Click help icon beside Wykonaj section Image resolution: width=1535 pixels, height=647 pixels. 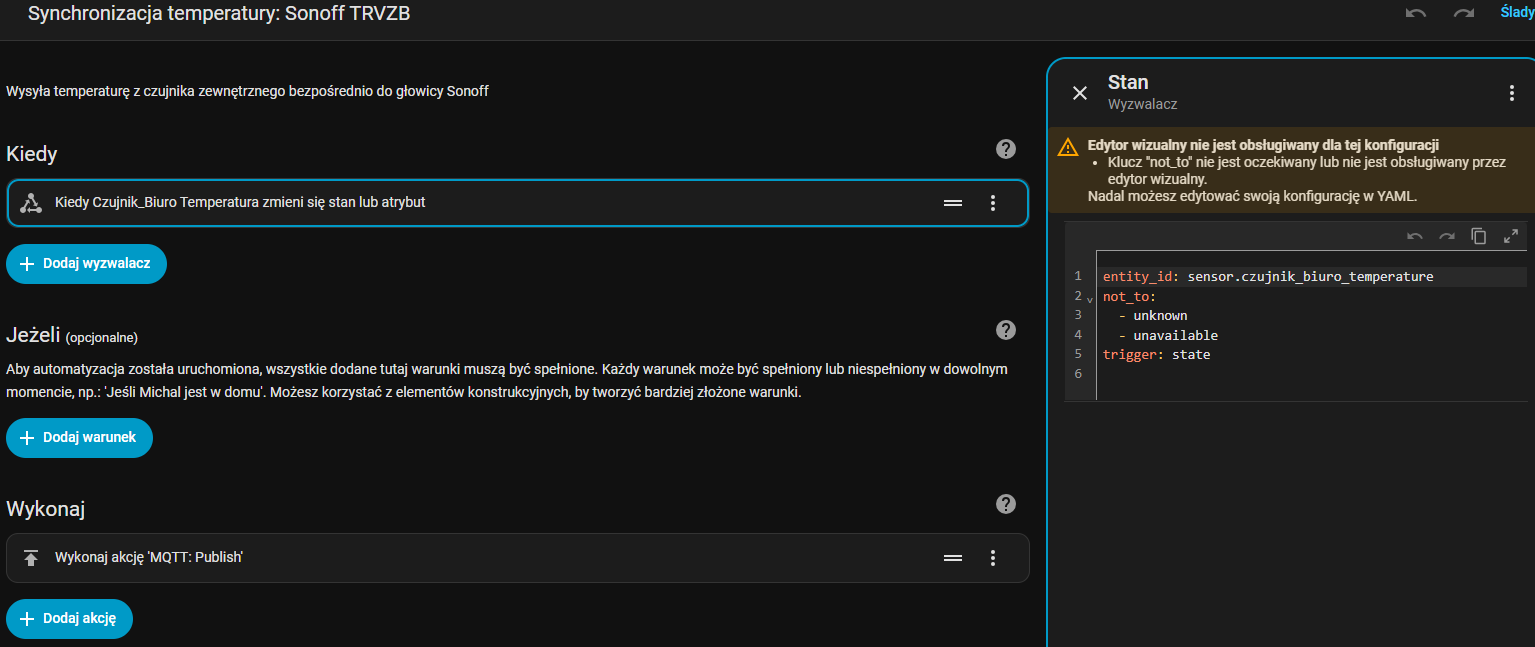(1006, 504)
